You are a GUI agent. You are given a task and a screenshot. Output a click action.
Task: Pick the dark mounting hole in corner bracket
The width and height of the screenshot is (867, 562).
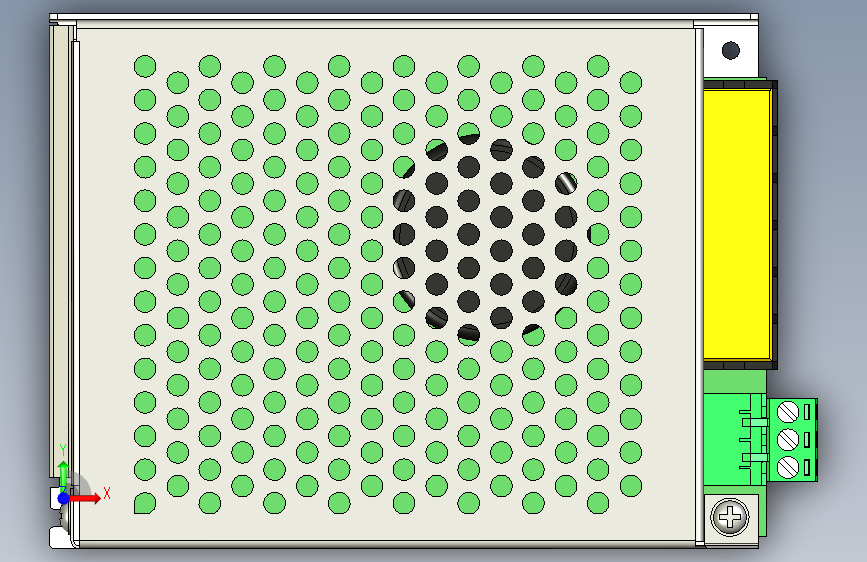pos(731,50)
